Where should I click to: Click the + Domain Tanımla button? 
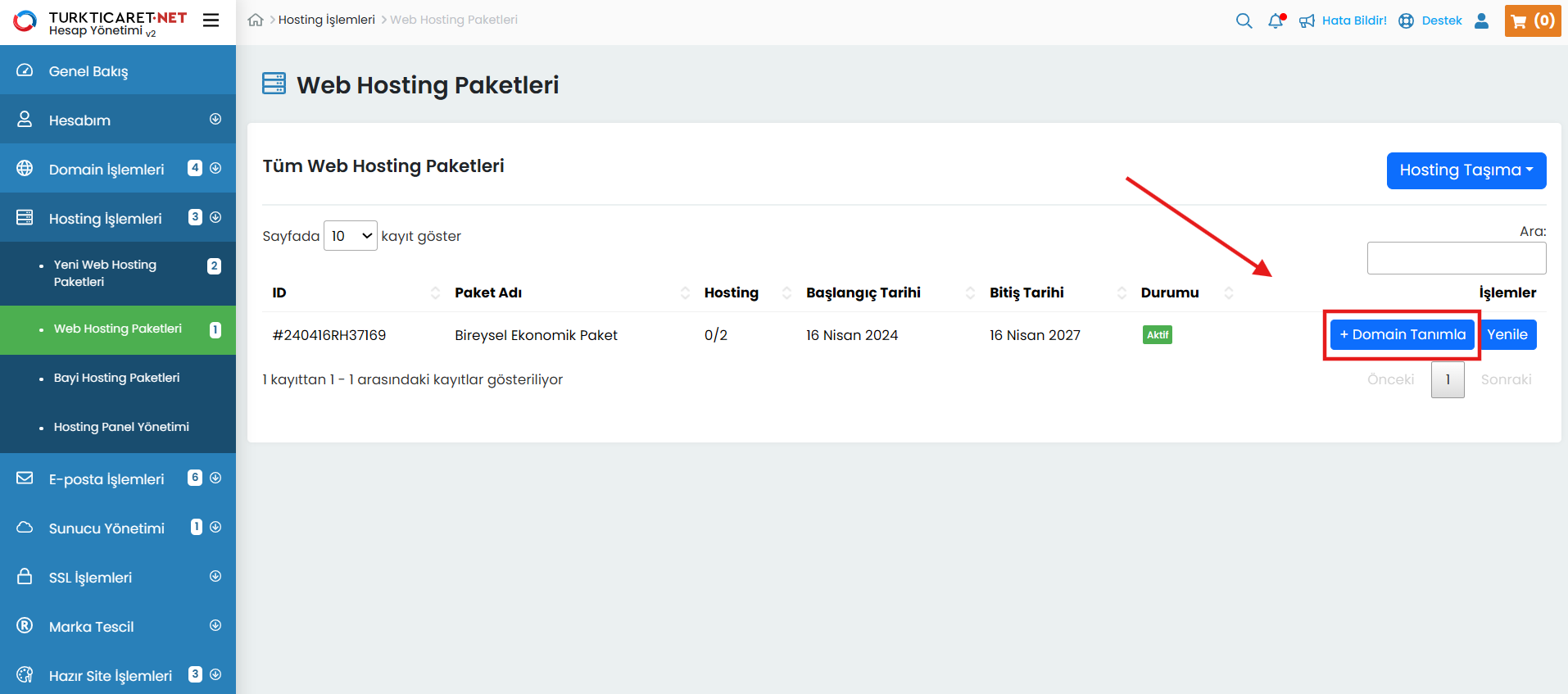point(1402,334)
